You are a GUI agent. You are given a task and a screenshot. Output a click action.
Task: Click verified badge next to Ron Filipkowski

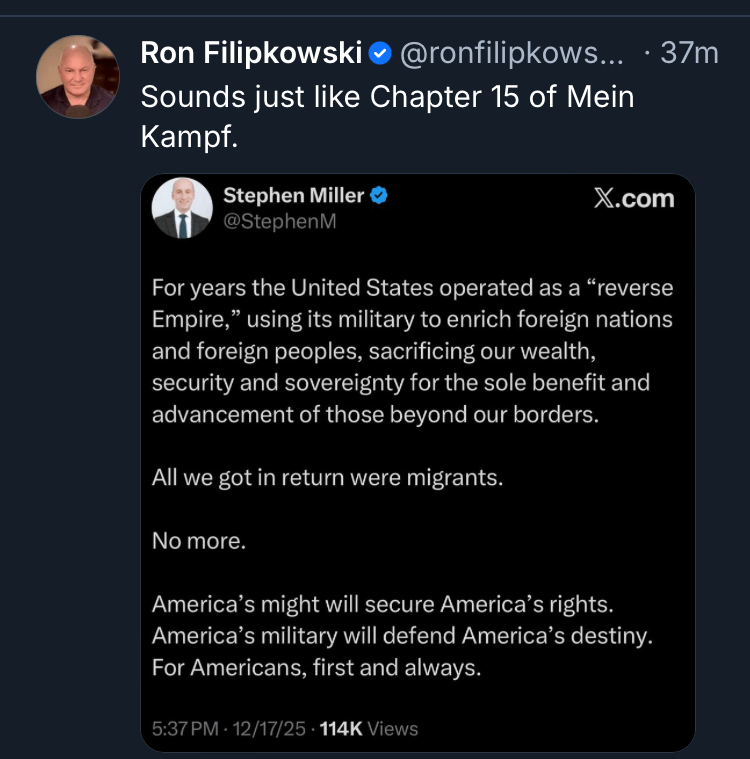[380, 54]
